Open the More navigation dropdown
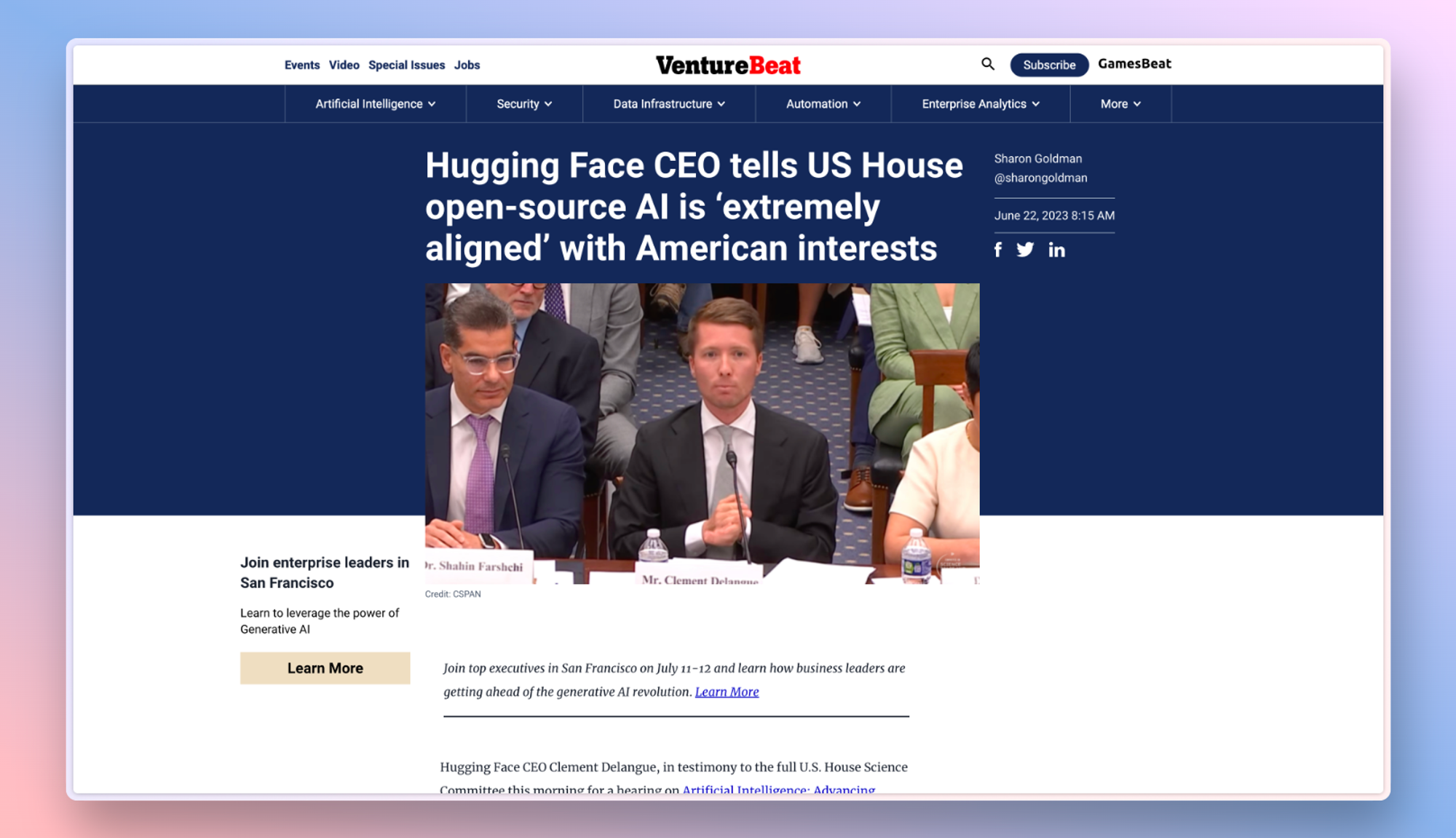Screen dimensions: 1456x838 [x=1120, y=104]
